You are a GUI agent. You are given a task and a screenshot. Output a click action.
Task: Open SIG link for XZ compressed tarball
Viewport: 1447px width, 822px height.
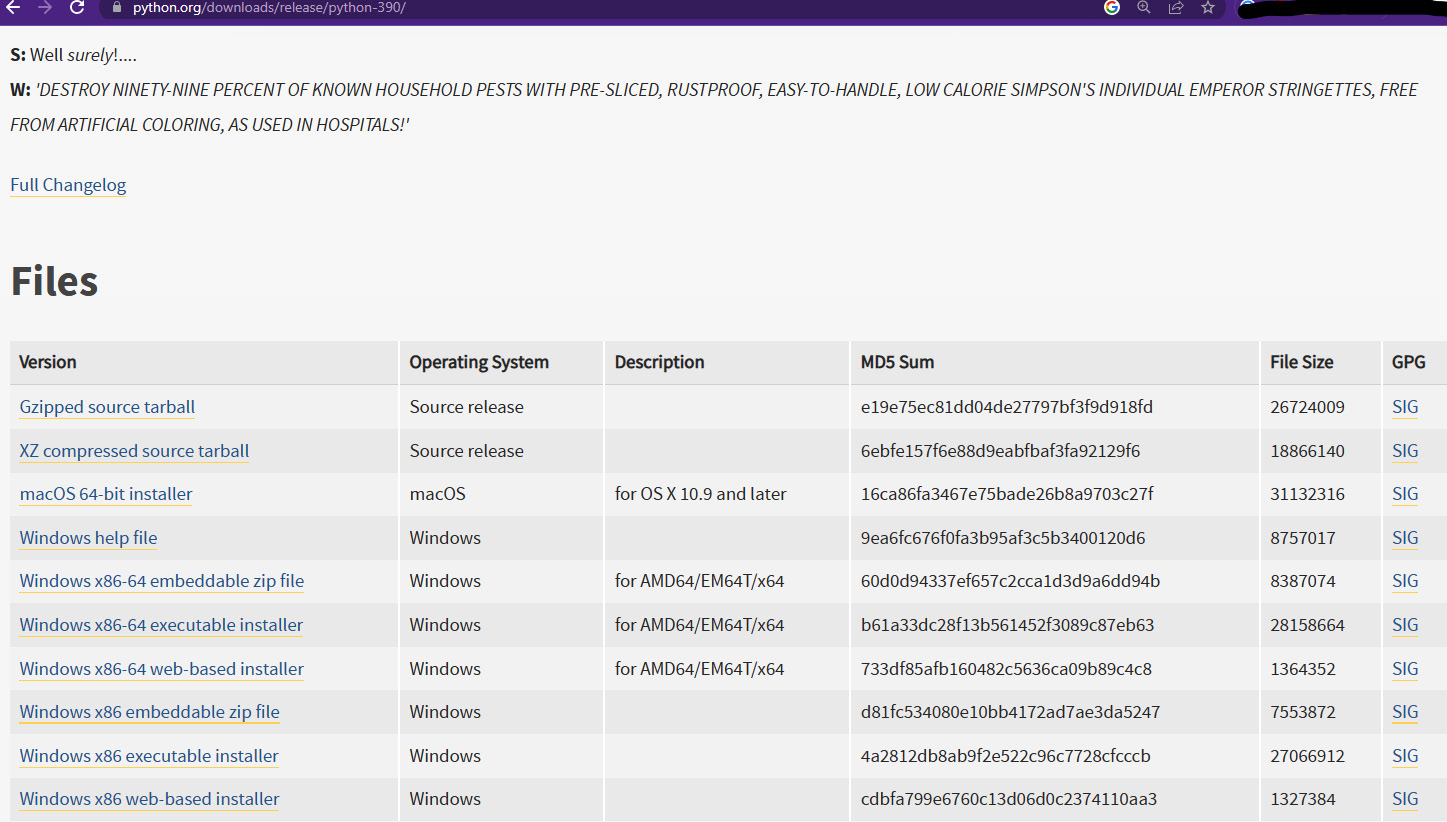tap(1405, 451)
